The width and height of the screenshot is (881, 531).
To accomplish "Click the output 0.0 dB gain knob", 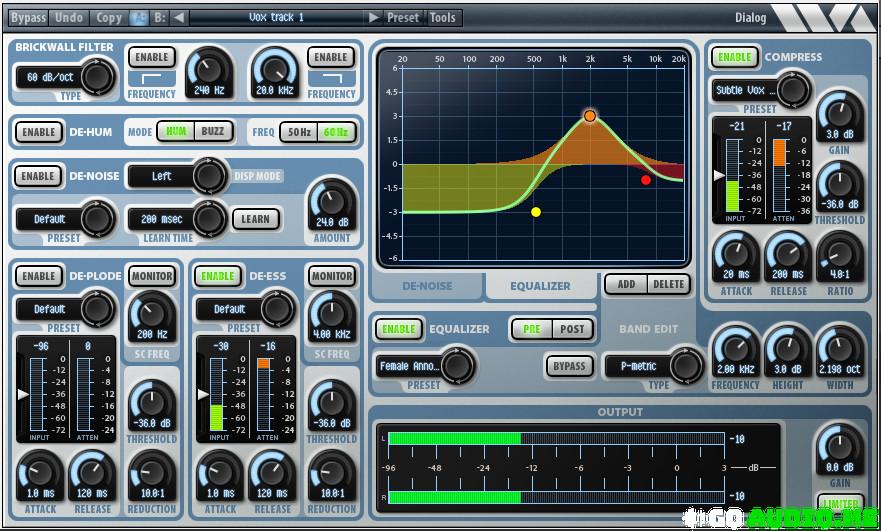I will (x=839, y=447).
